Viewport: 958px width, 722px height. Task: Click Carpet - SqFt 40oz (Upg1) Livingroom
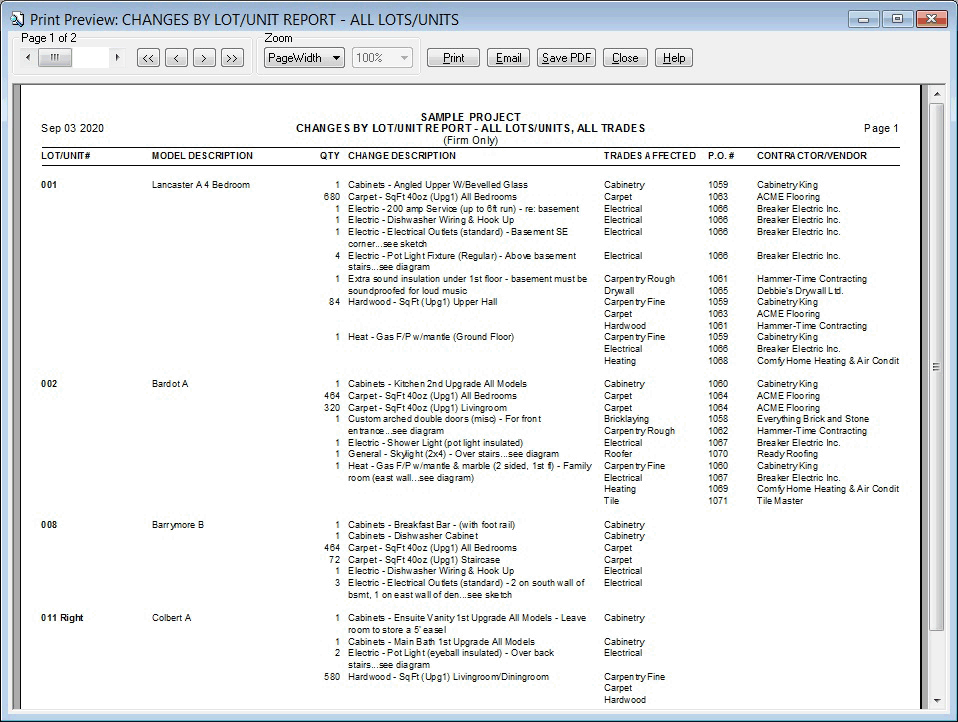click(428, 407)
